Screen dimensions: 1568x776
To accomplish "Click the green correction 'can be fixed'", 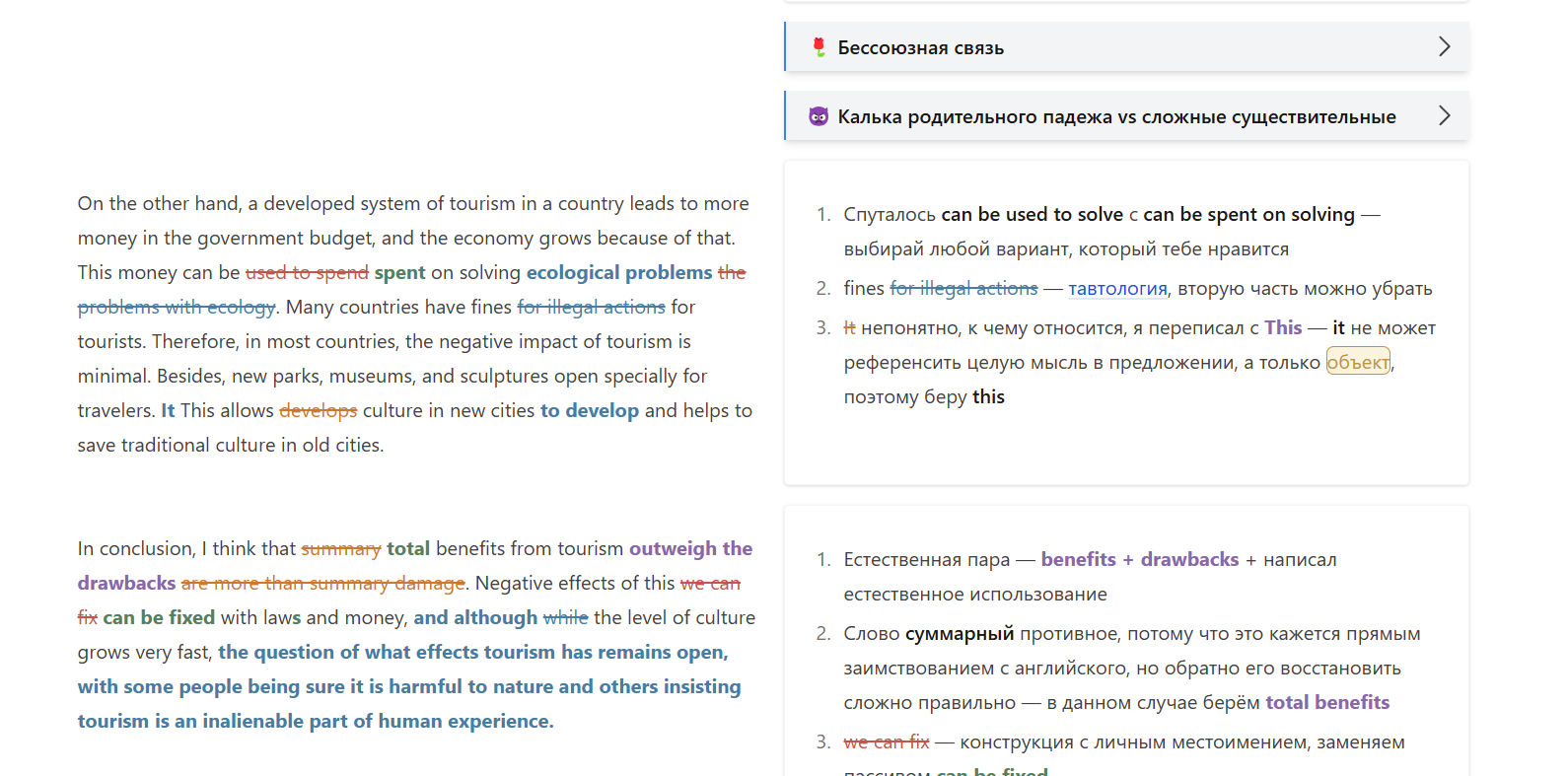I will (x=159, y=618).
